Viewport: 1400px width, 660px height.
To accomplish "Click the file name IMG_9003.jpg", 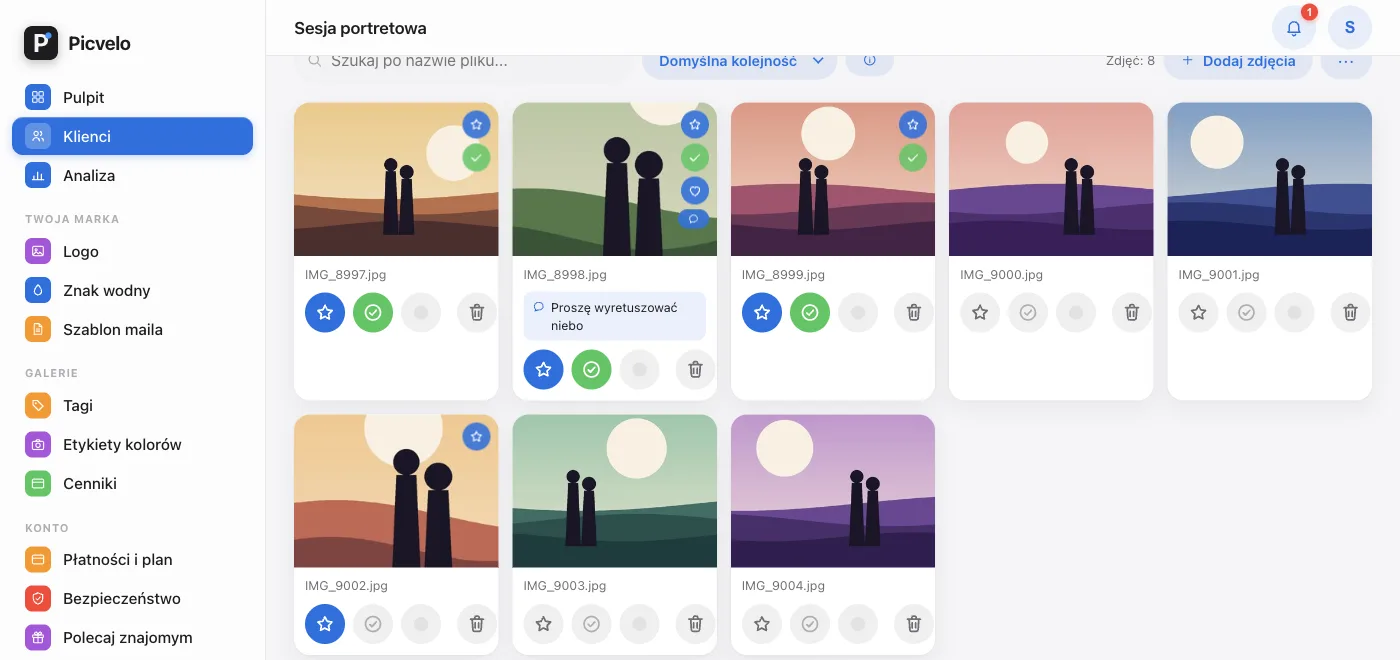I will coord(565,586).
